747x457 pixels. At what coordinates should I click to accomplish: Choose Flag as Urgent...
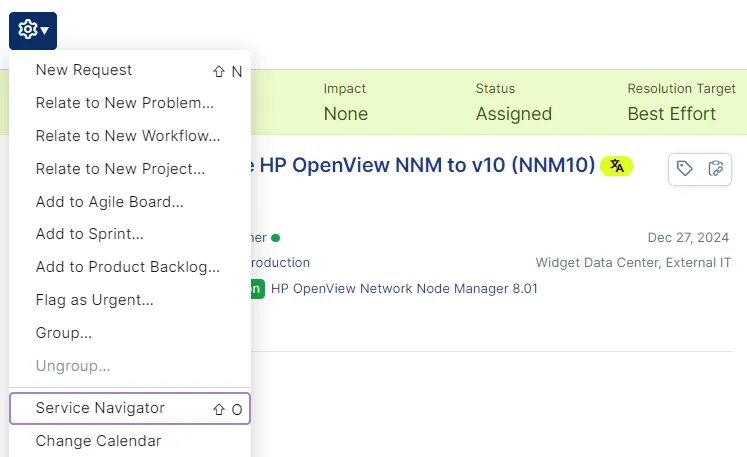coord(130,300)
